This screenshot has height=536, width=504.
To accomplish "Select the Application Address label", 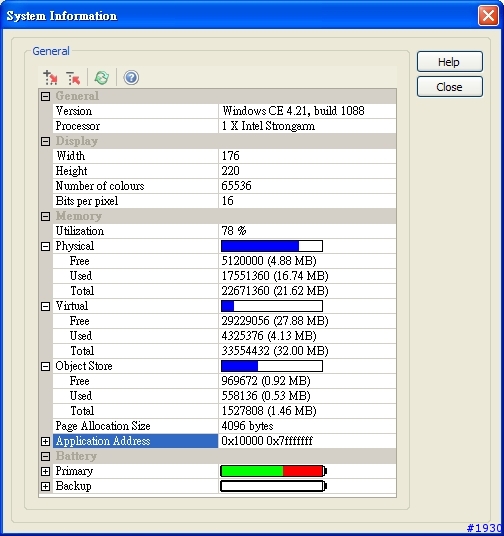I will tap(103, 441).
